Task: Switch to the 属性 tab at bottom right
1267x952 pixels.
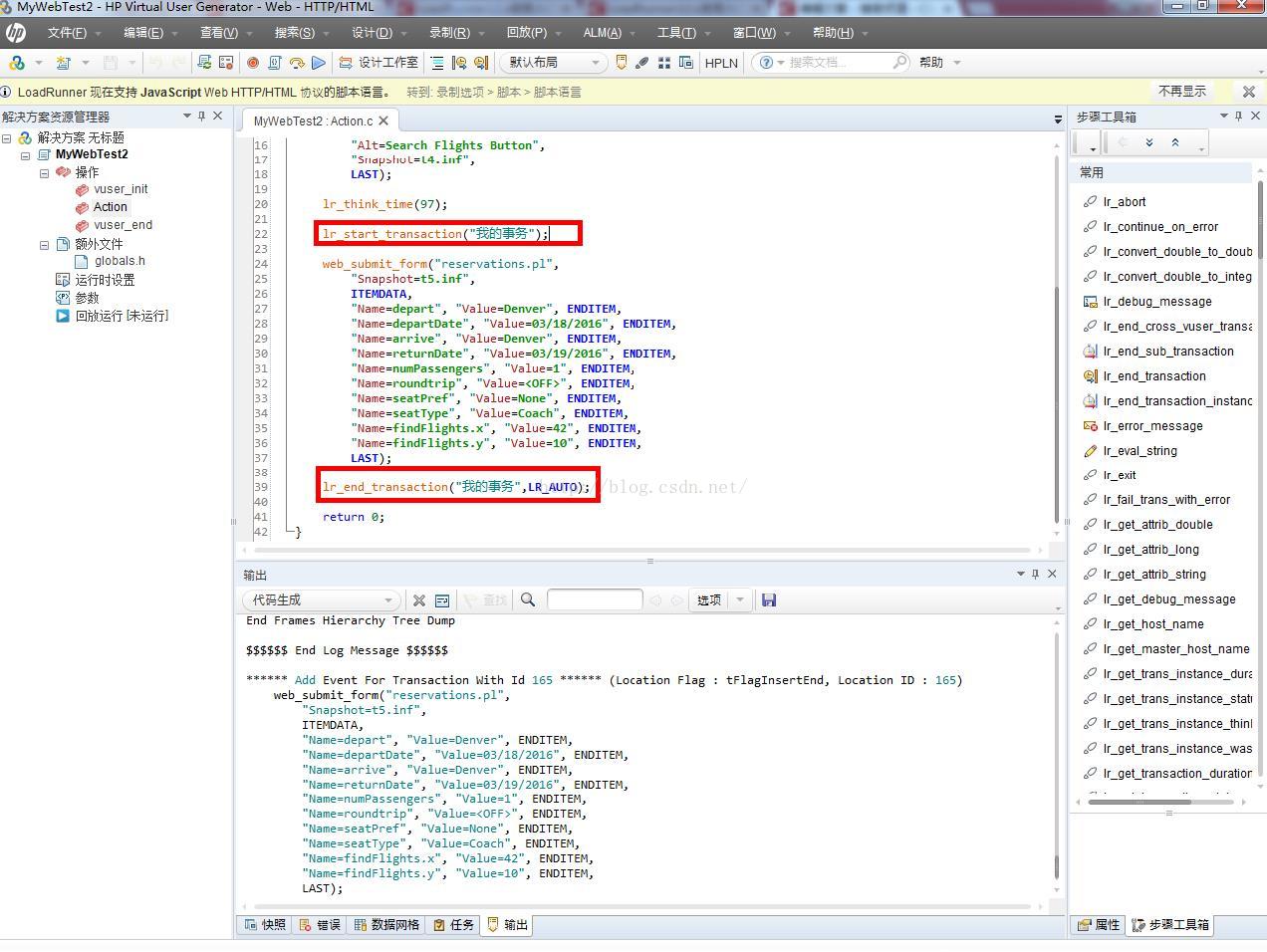Action: tap(1098, 925)
